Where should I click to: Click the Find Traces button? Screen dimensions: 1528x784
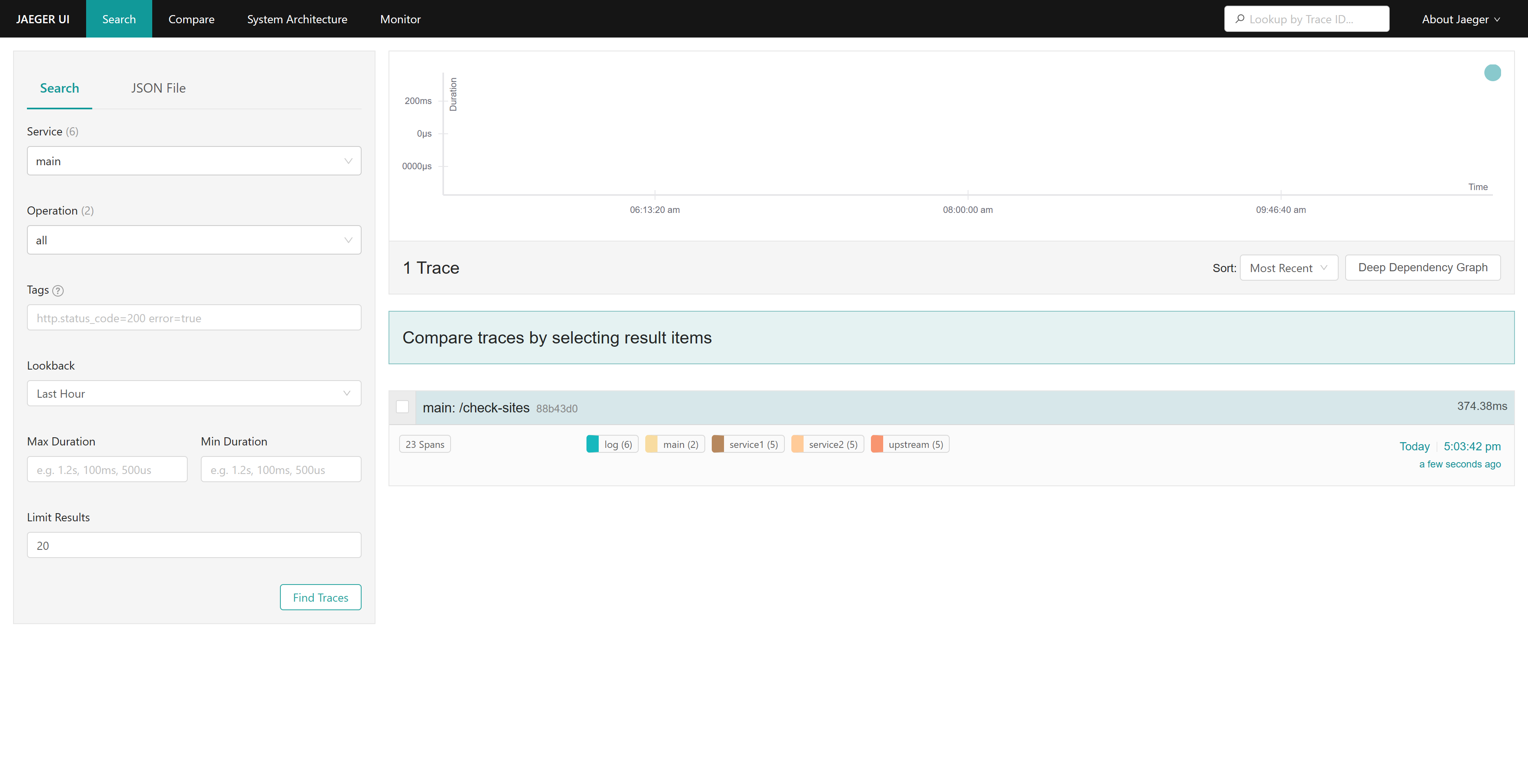(321, 598)
